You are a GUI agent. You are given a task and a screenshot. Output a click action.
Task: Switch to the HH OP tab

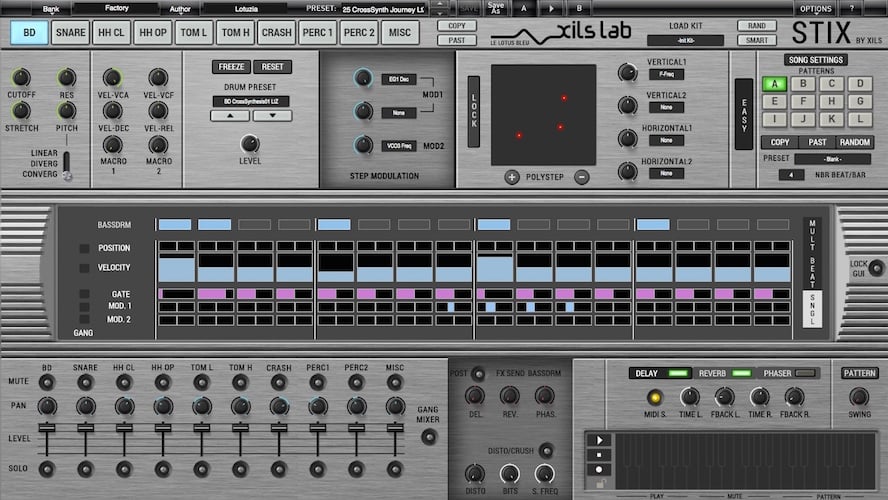[153, 32]
